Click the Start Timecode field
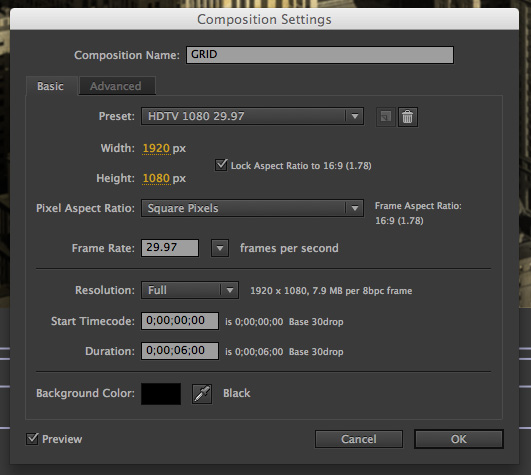Image resolution: width=531 pixels, height=475 pixels. tap(180, 321)
